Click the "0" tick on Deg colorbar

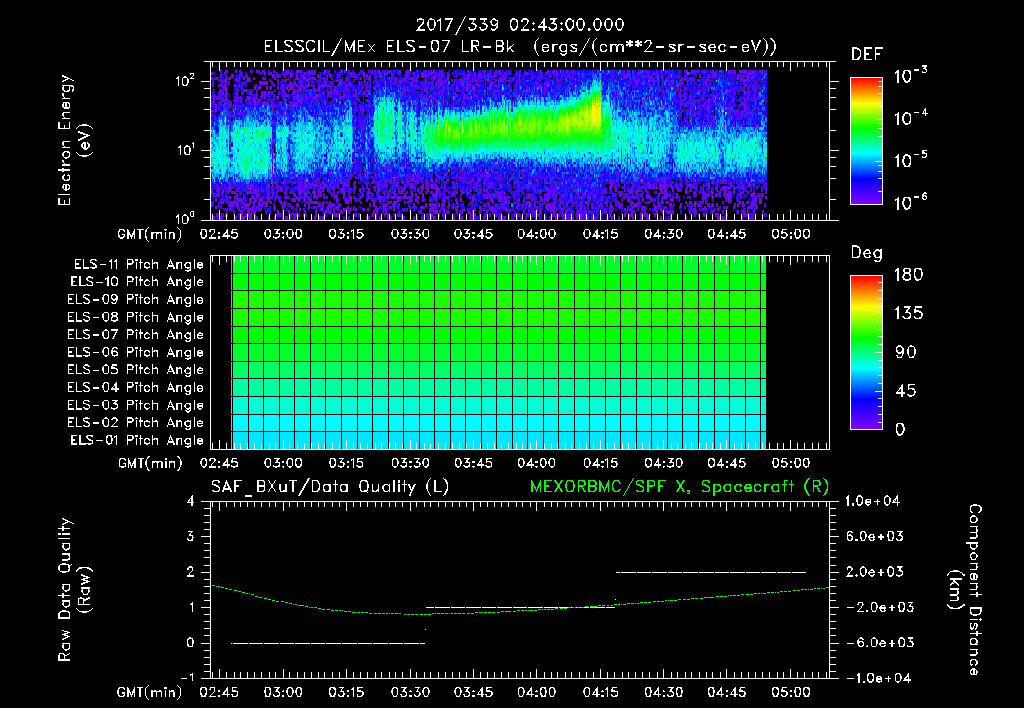point(900,430)
